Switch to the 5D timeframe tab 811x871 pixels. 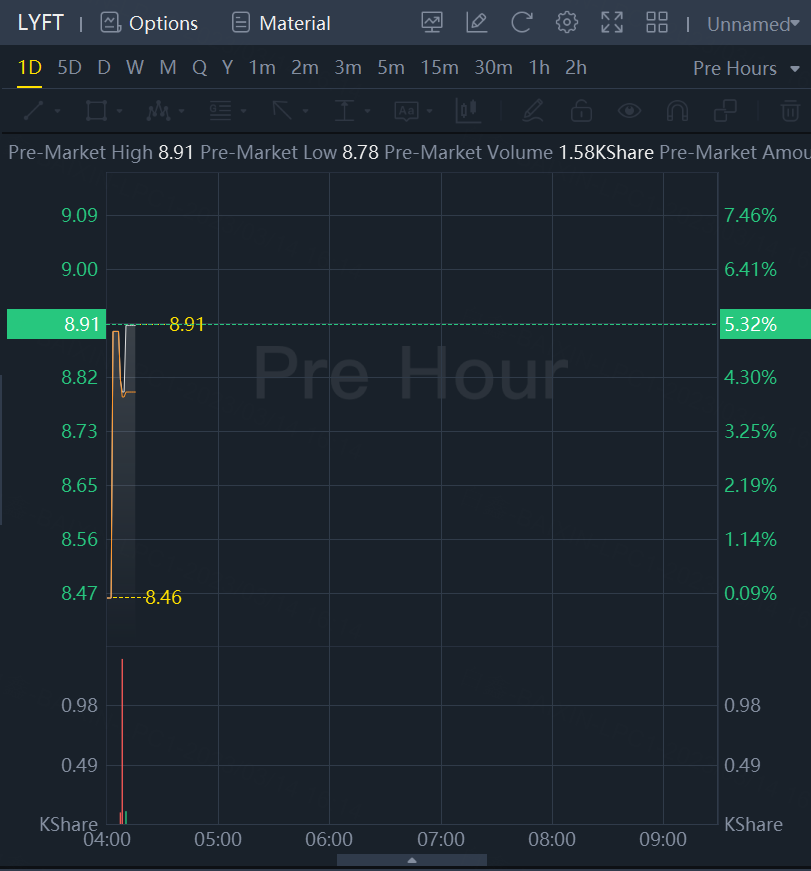pos(69,68)
